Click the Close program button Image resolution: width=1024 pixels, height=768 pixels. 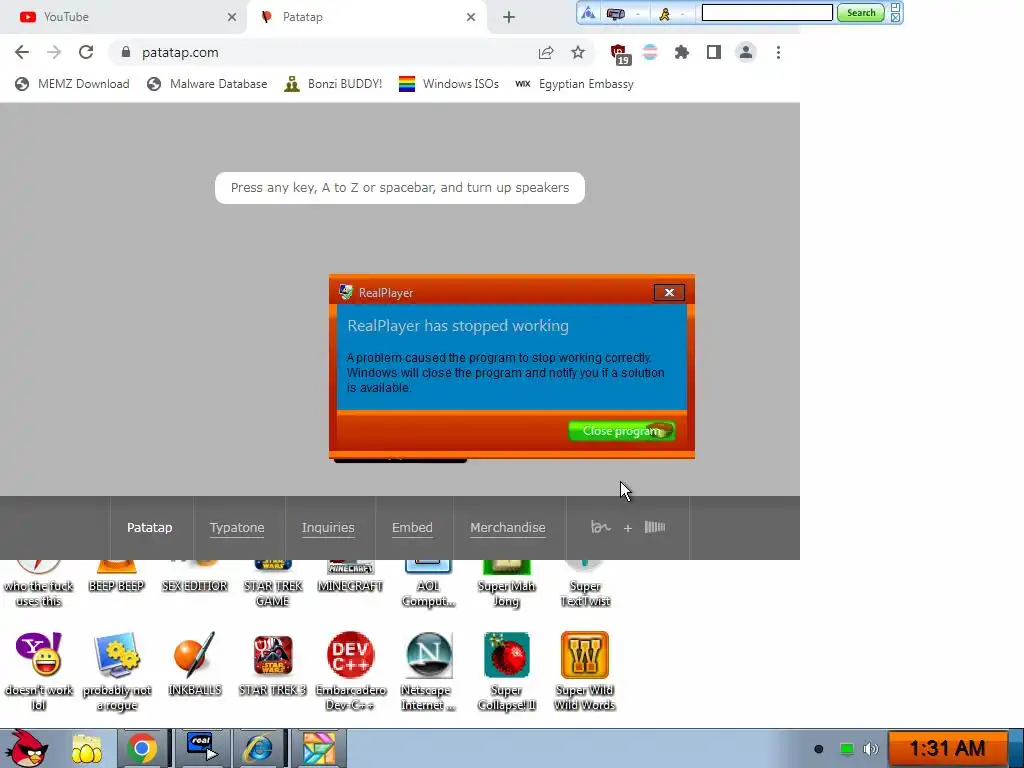621,431
